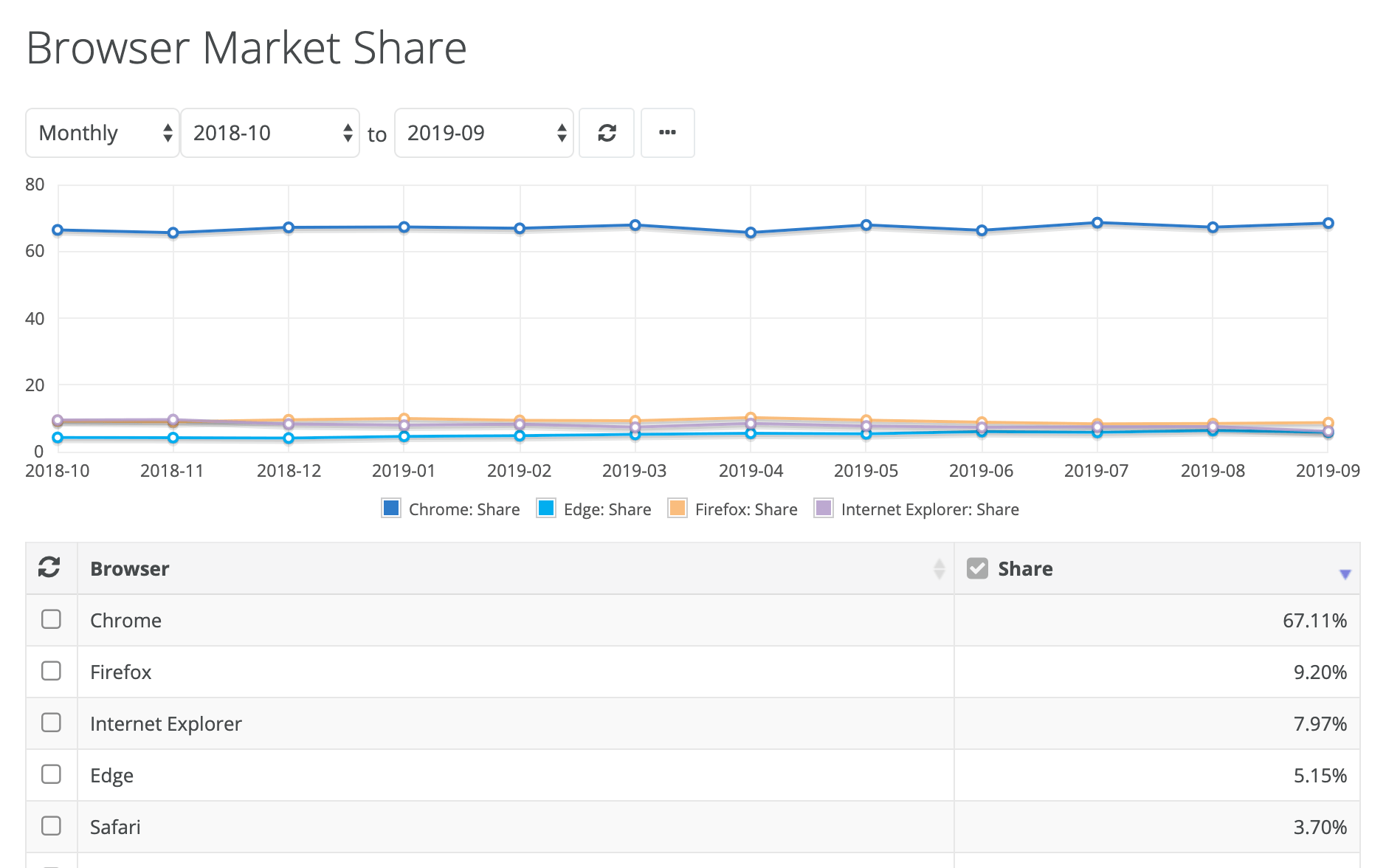Click the Firefox: Share legend label
Viewport: 1386px width, 868px height.
click(x=746, y=509)
